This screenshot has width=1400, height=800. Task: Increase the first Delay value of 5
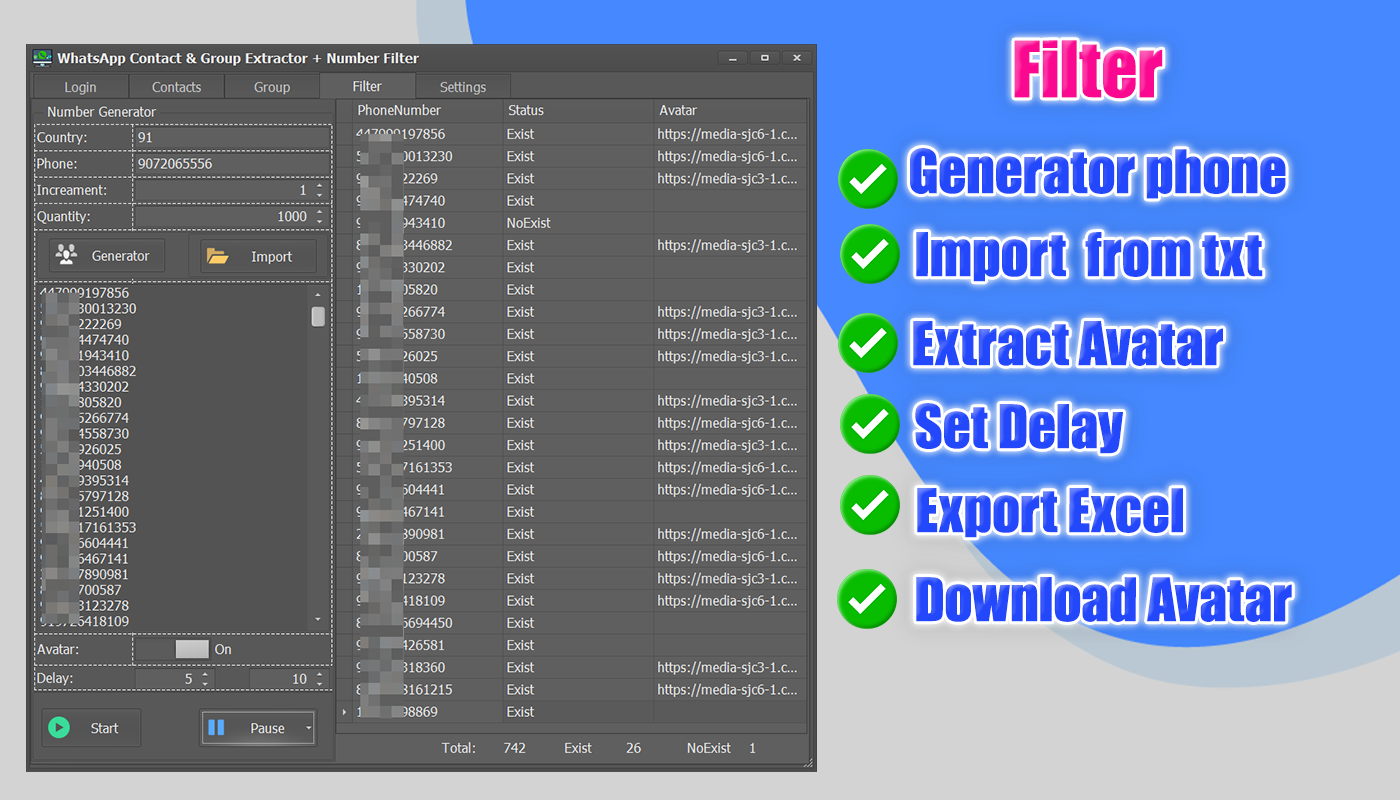pos(205,674)
